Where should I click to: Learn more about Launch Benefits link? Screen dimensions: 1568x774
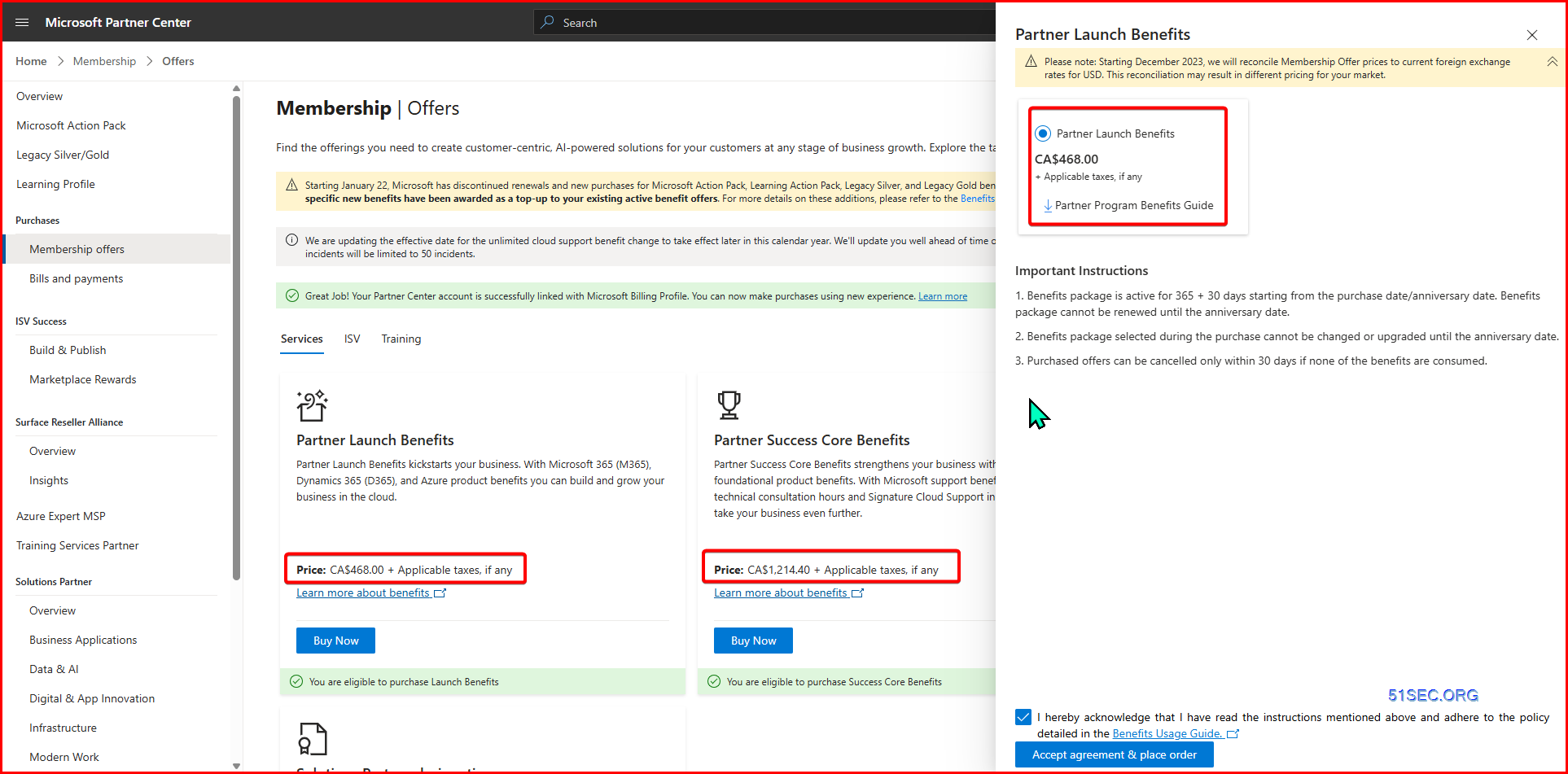coord(363,593)
